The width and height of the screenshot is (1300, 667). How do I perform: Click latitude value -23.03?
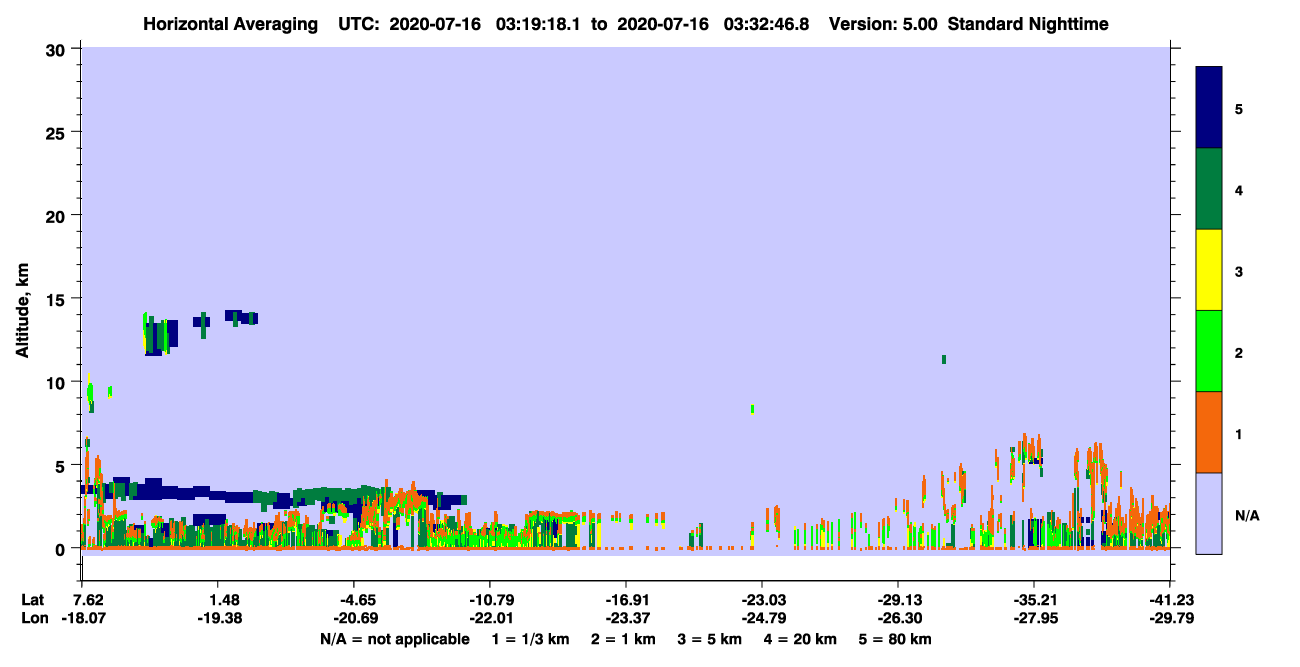pos(762,600)
